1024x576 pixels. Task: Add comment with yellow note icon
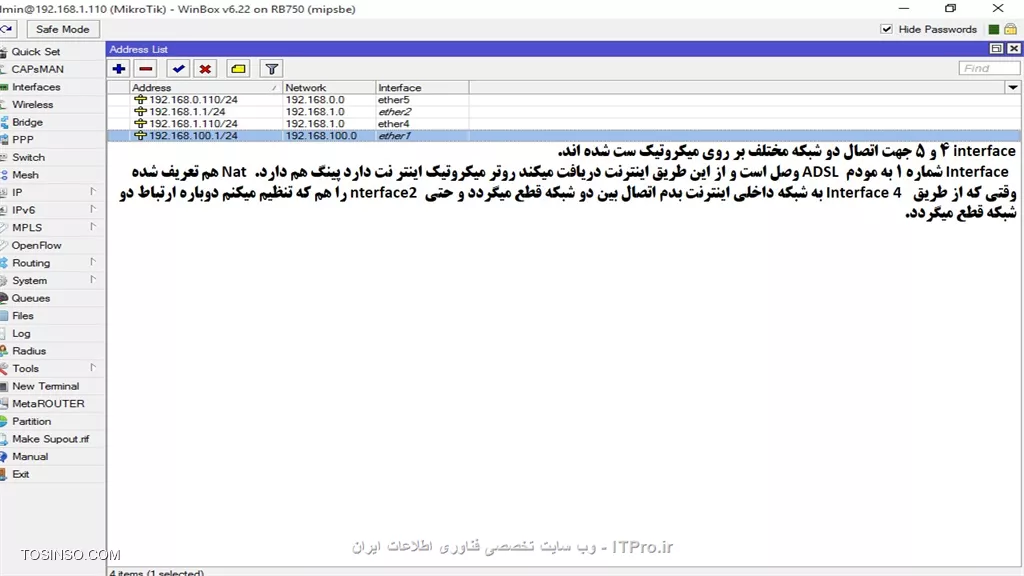click(238, 69)
